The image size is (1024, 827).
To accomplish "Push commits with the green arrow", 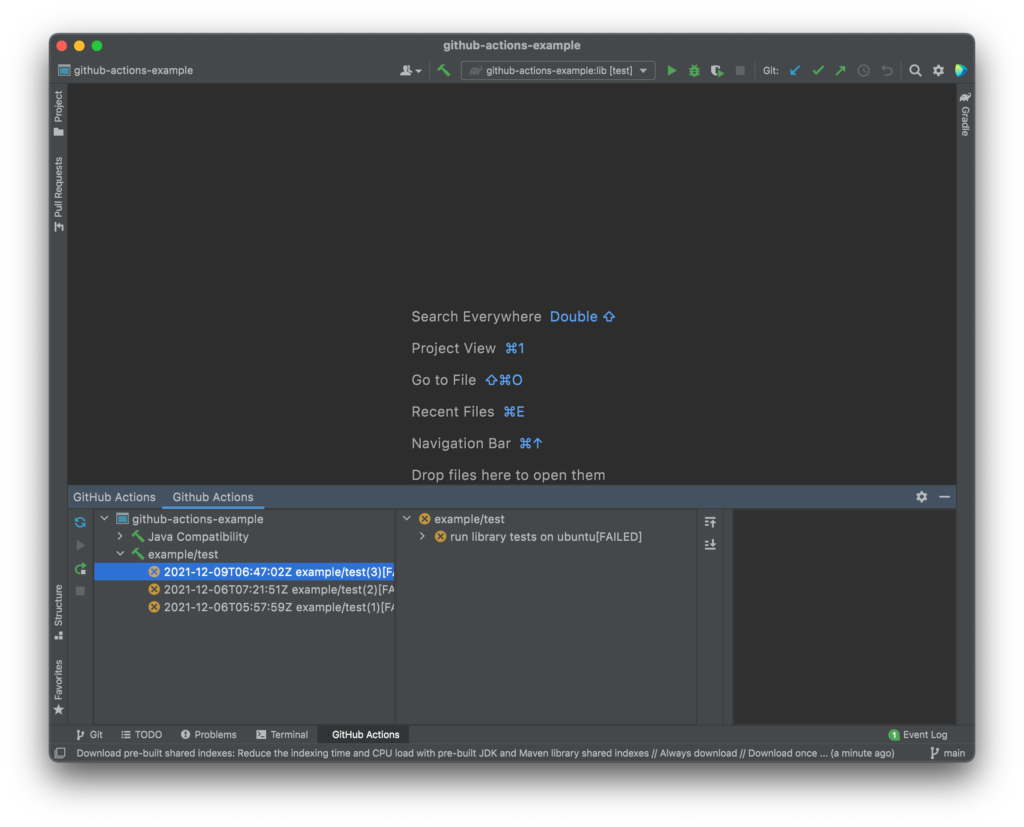I will pyautogui.click(x=840, y=71).
